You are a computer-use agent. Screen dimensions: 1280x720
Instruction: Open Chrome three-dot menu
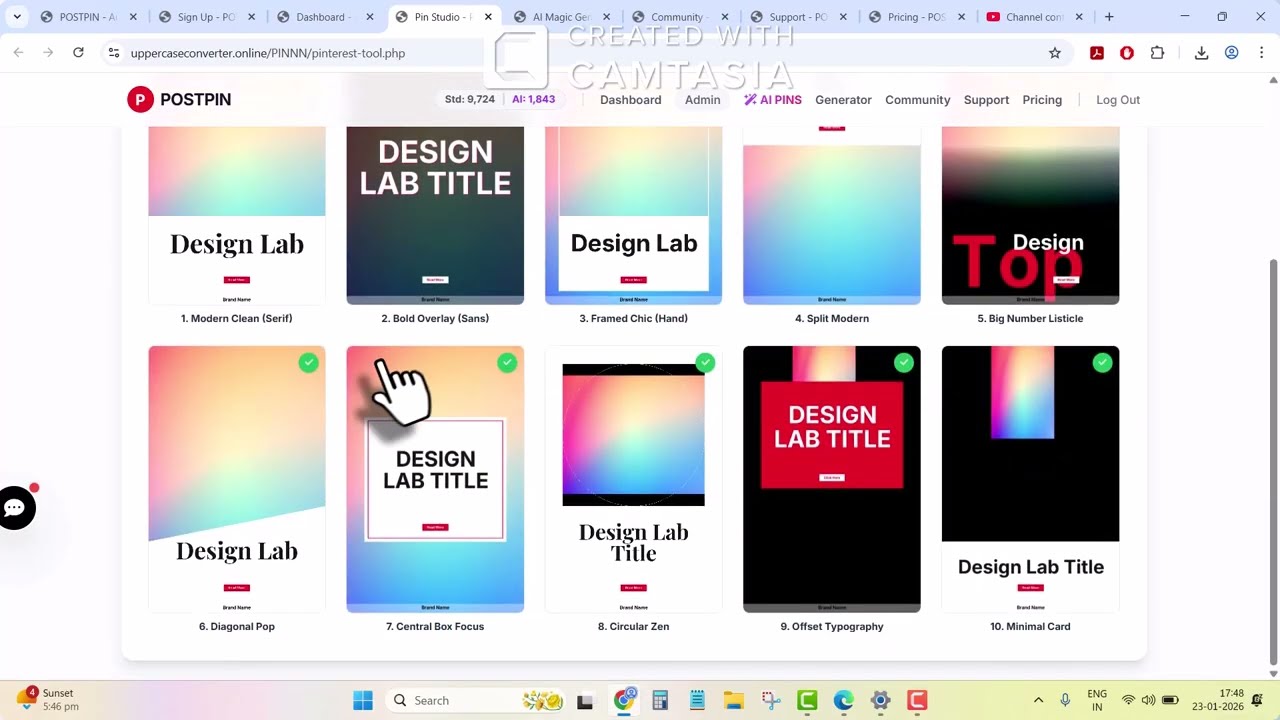(x=1261, y=53)
